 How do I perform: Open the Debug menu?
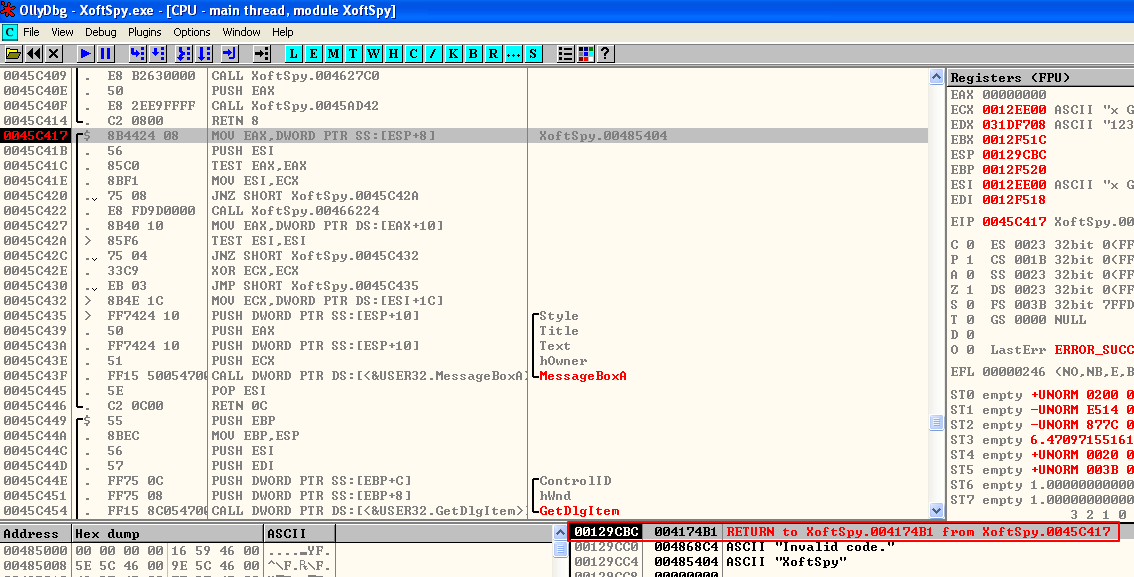[101, 32]
